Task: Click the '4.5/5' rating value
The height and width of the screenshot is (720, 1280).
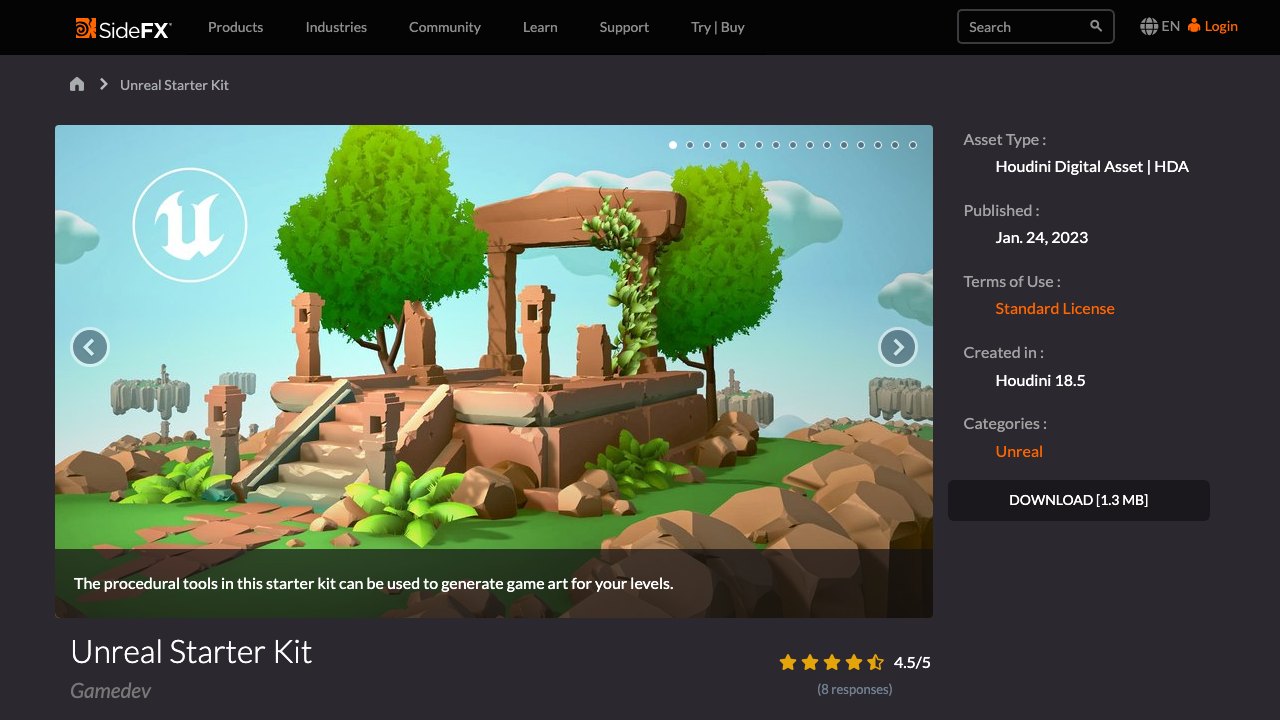Action: (912, 662)
